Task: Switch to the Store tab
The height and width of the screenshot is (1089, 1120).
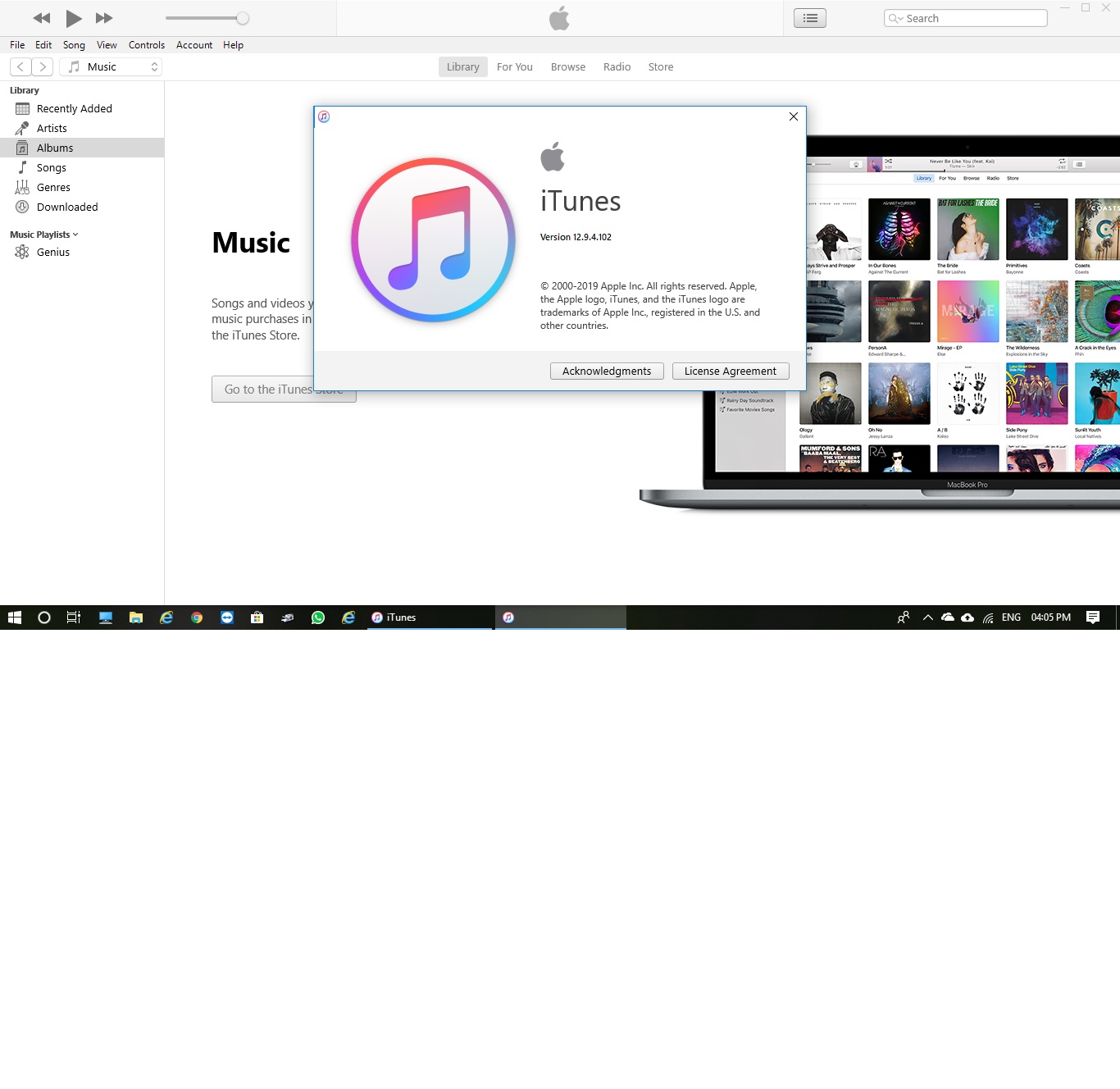Action: (x=661, y=67)
